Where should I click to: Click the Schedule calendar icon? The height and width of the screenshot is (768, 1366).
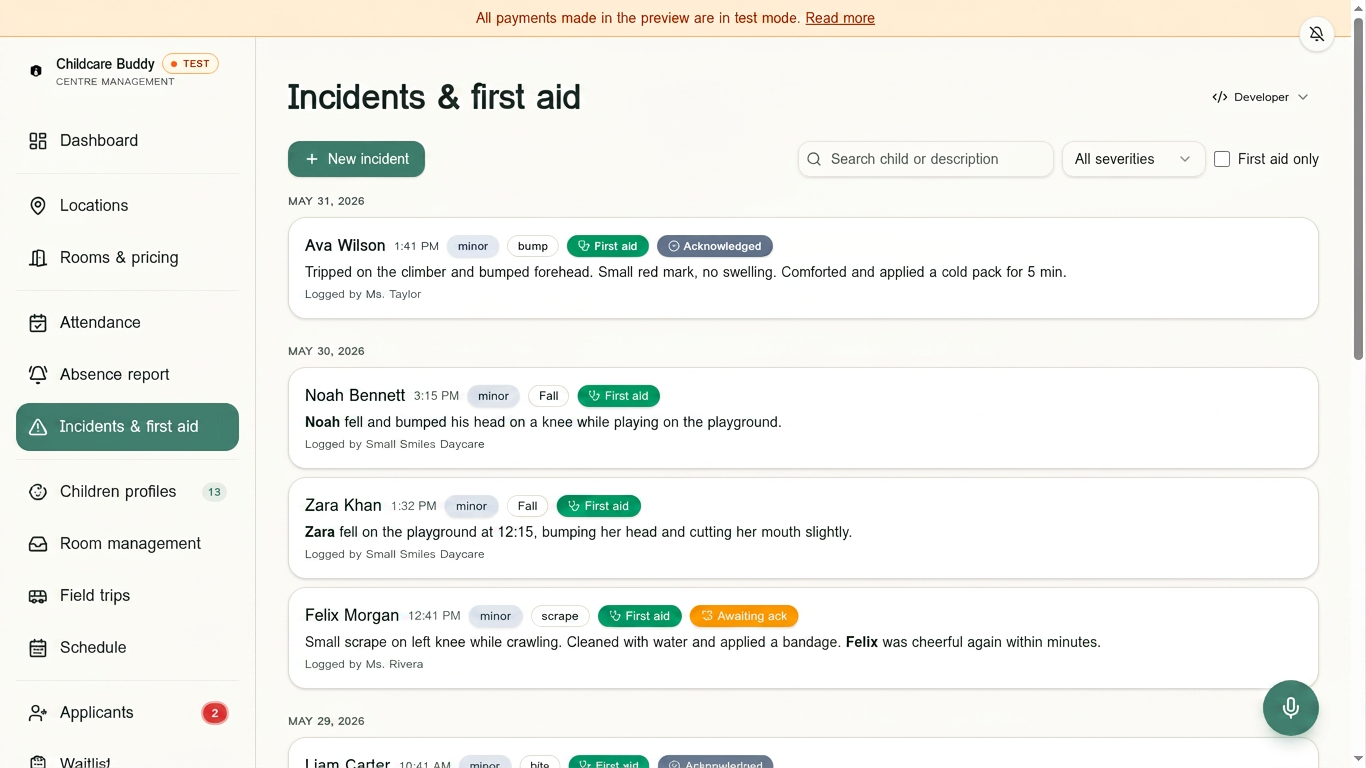coord(38,648)
